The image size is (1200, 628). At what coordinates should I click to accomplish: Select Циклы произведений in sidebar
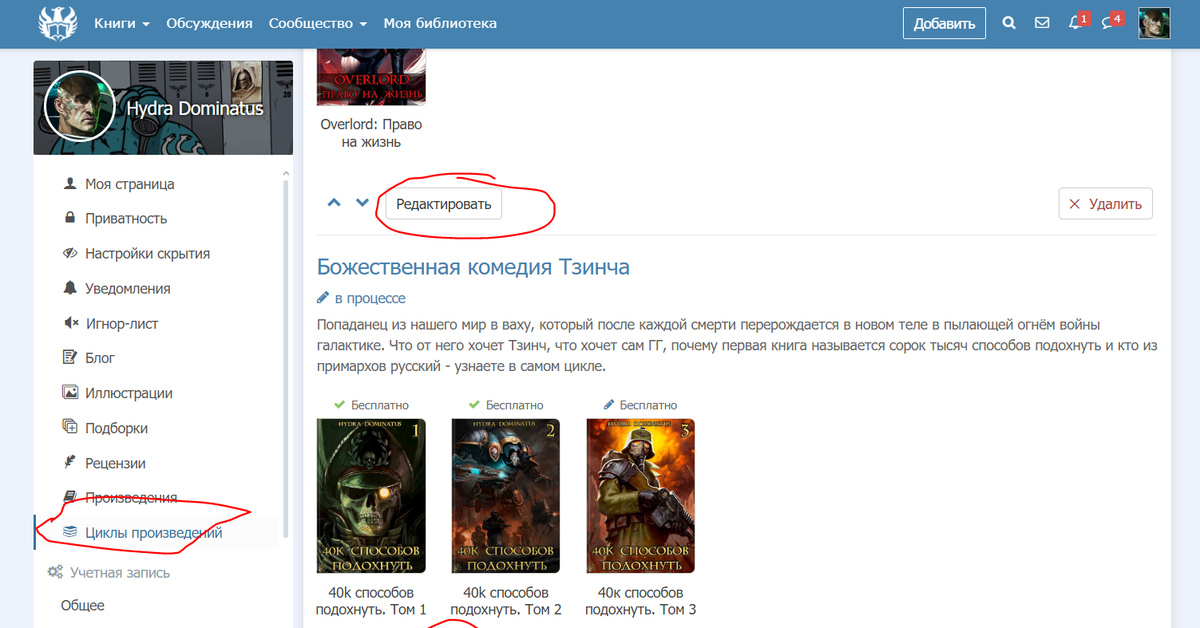(154, 533)
